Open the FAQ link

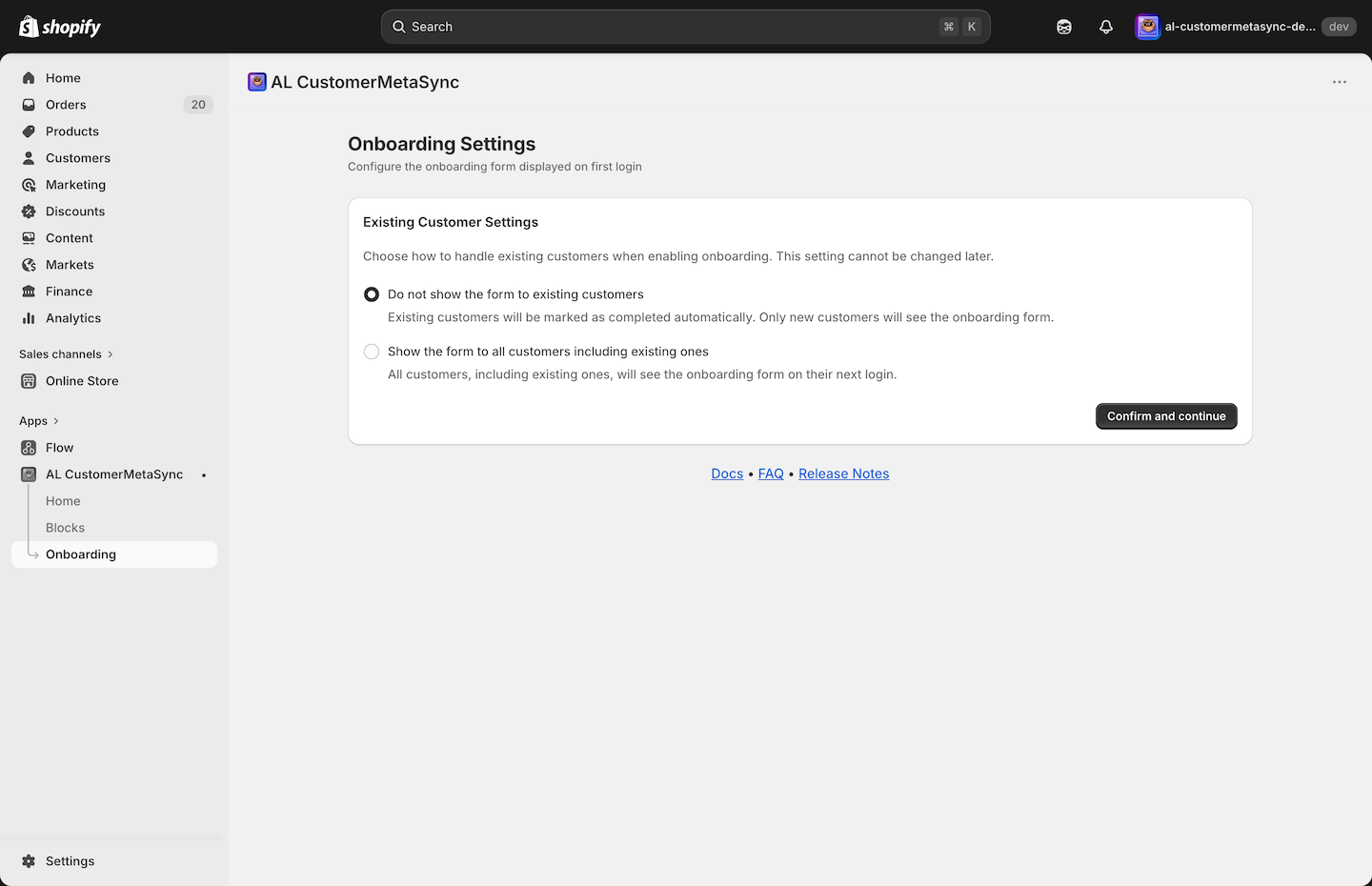click(771, 473)
